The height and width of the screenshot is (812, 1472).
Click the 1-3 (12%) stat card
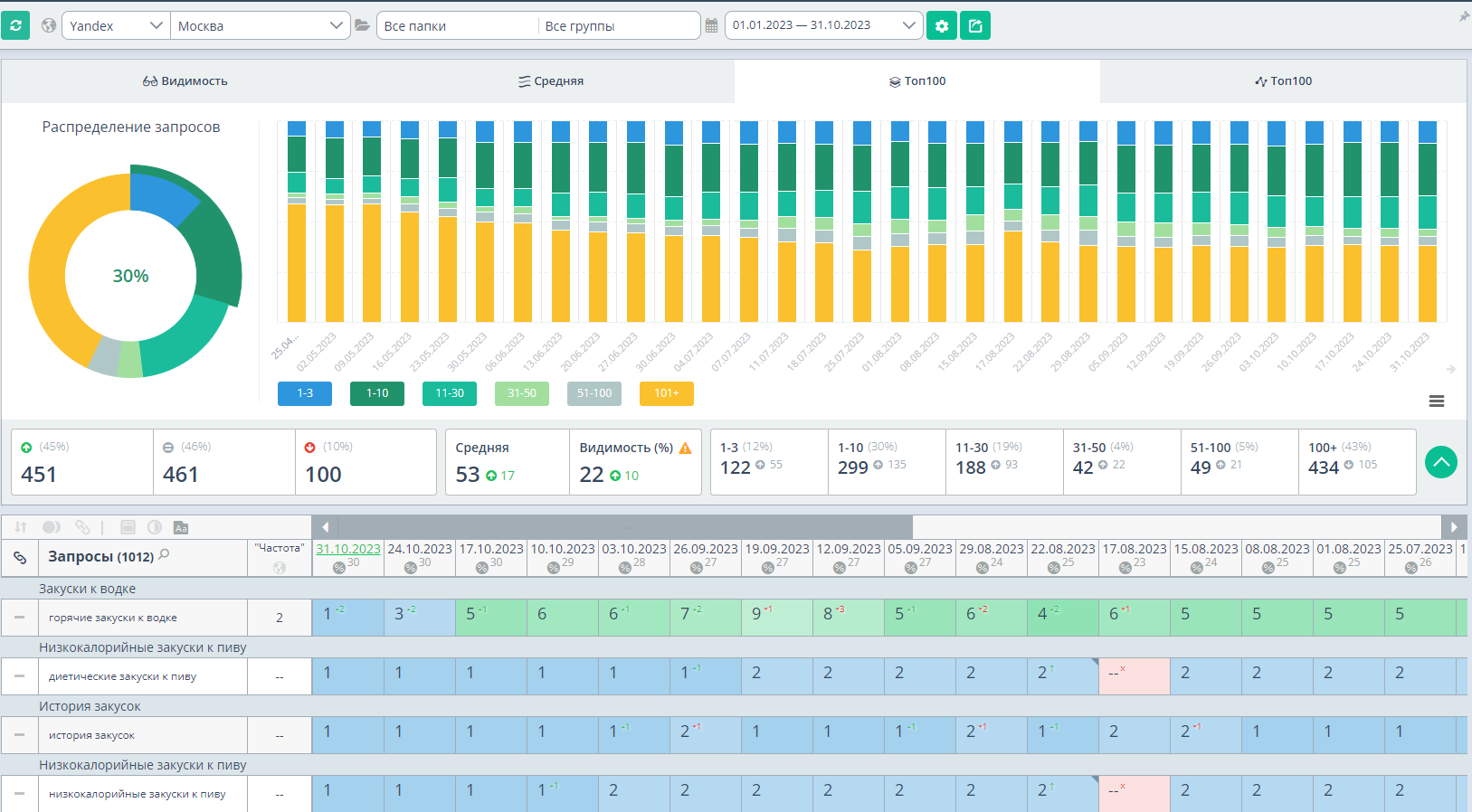(769, 462)
